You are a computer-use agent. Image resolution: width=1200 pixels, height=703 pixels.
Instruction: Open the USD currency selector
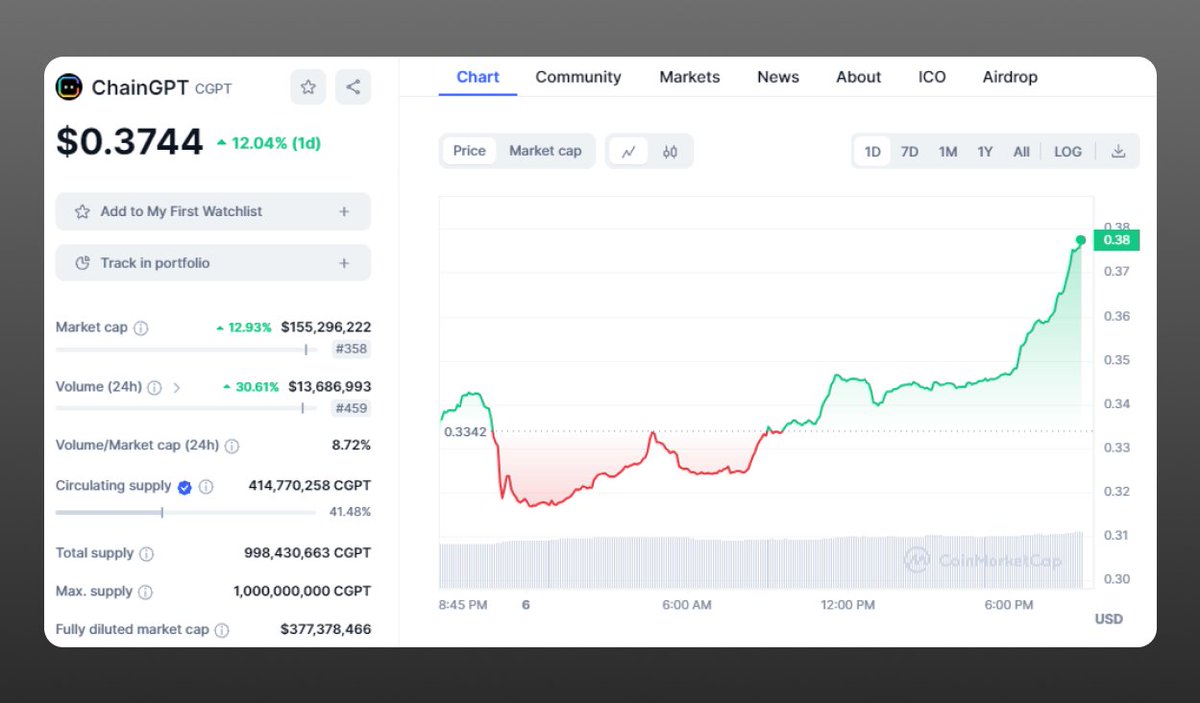[x=1108, y=619]
